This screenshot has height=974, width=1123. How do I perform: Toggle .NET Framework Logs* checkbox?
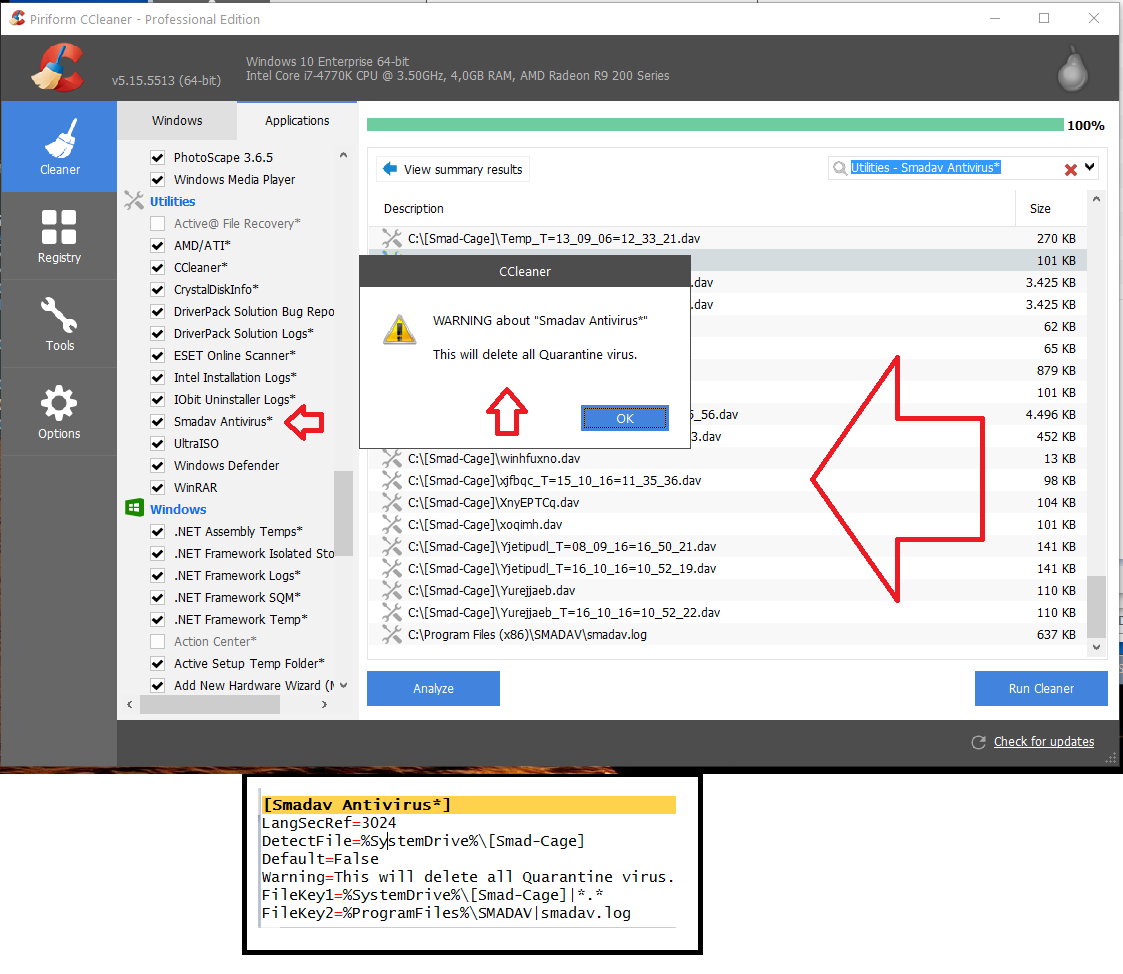(x=158, y=575)
